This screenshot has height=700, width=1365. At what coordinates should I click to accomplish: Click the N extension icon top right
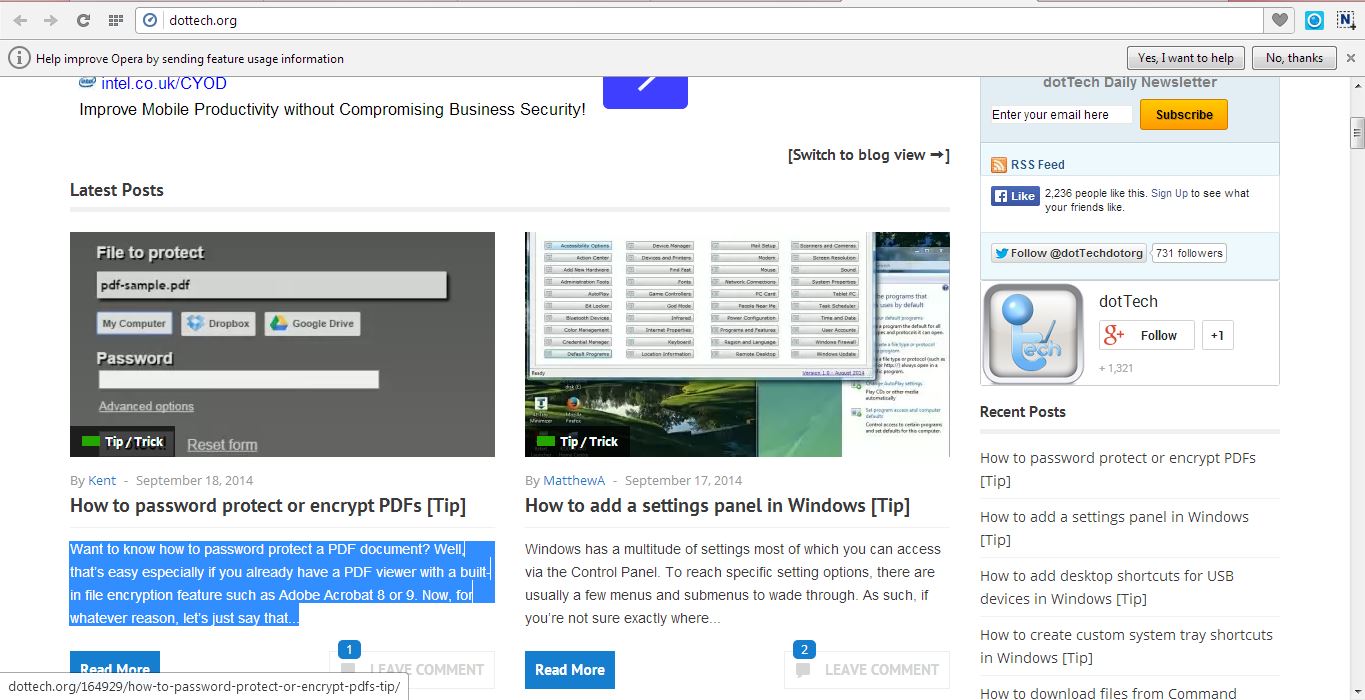click(x=1344, y=19)
